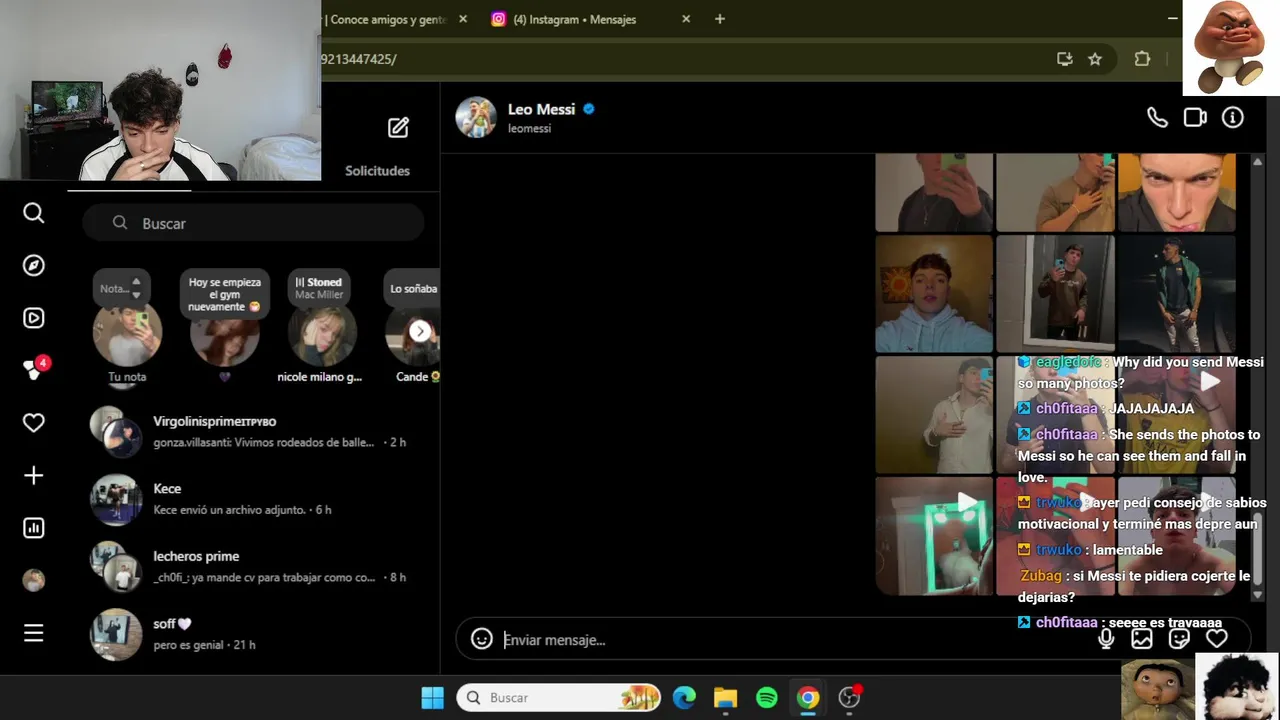Close the Instagram Mensajes tab
This screenshot has width=1280, height=720.
pyautogui.click(x=686, y=19)
